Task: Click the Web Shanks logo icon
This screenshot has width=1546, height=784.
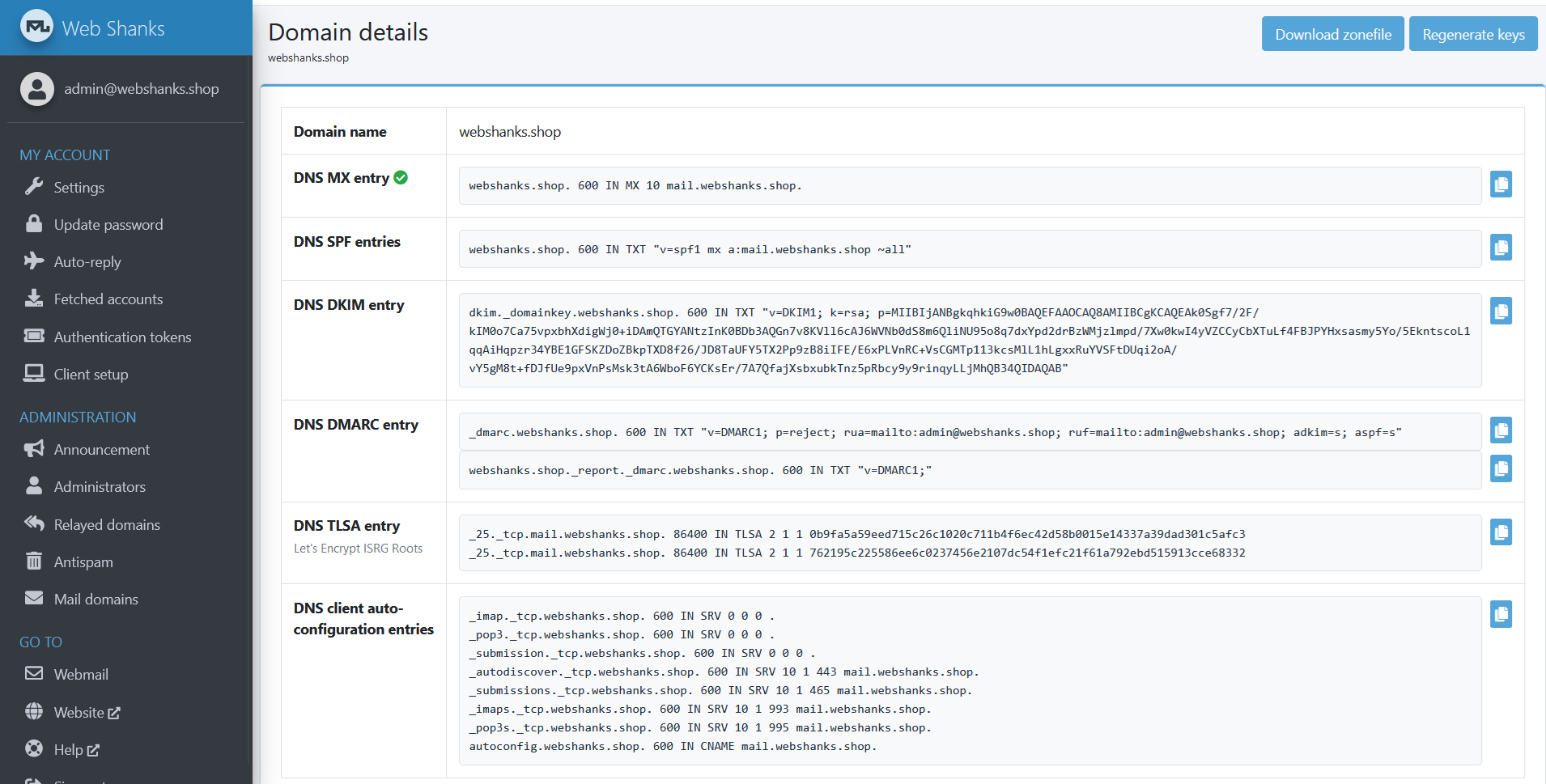Action: (36, 27)
